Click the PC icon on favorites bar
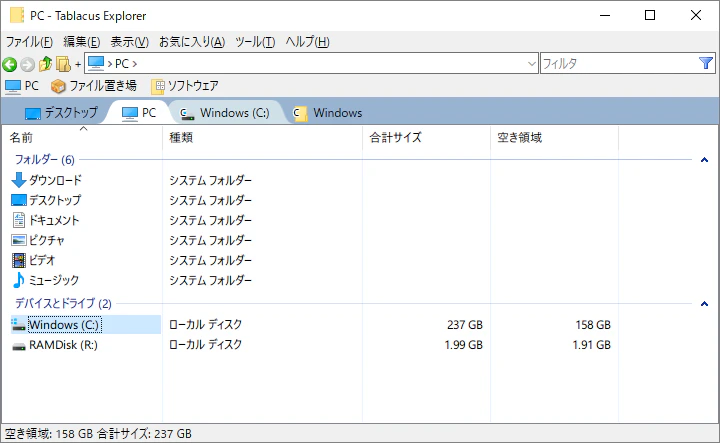 tap(13, 86)
